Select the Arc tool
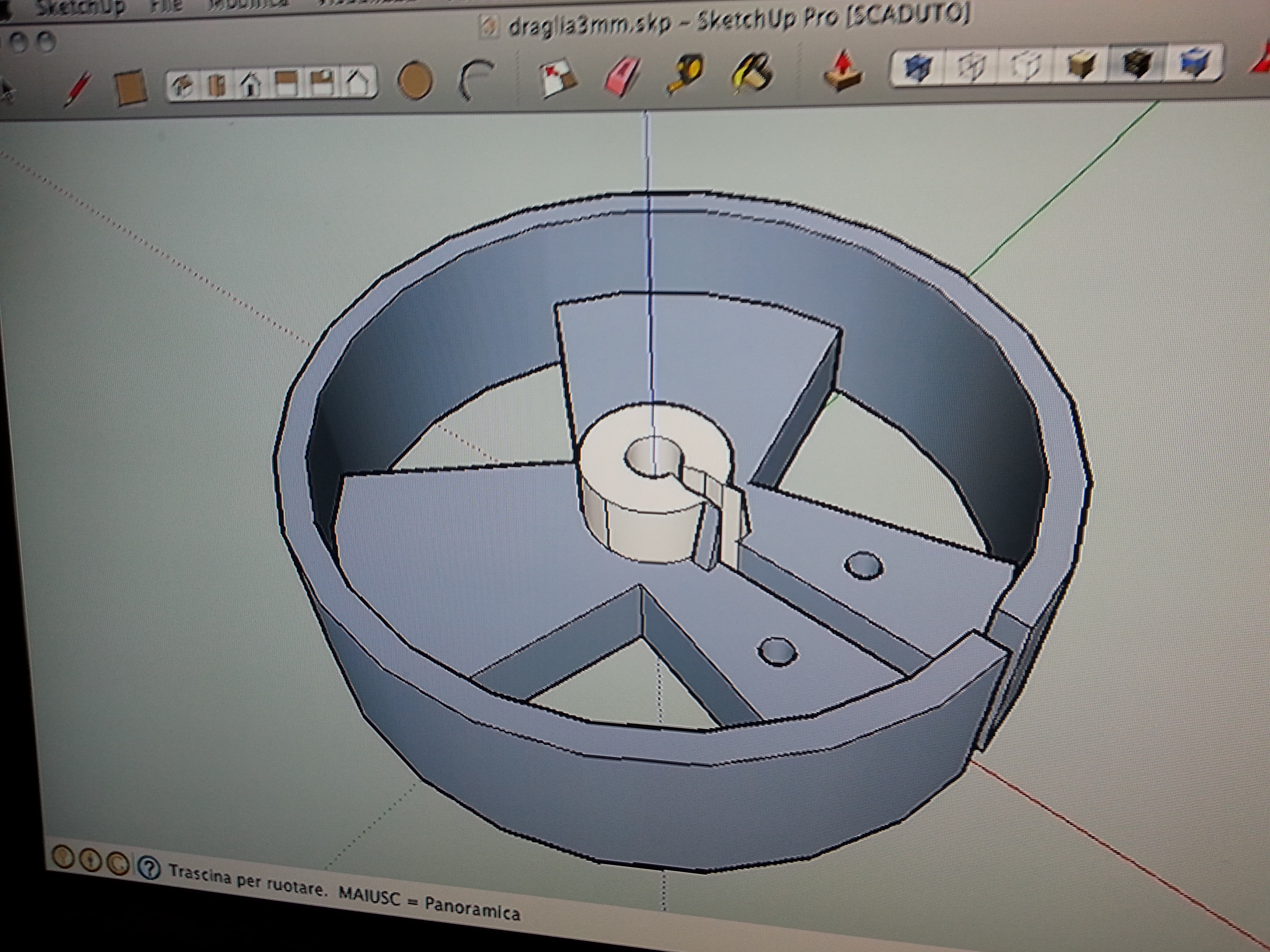This screenshot has width=1270, height=952. (x=477, y=79)
